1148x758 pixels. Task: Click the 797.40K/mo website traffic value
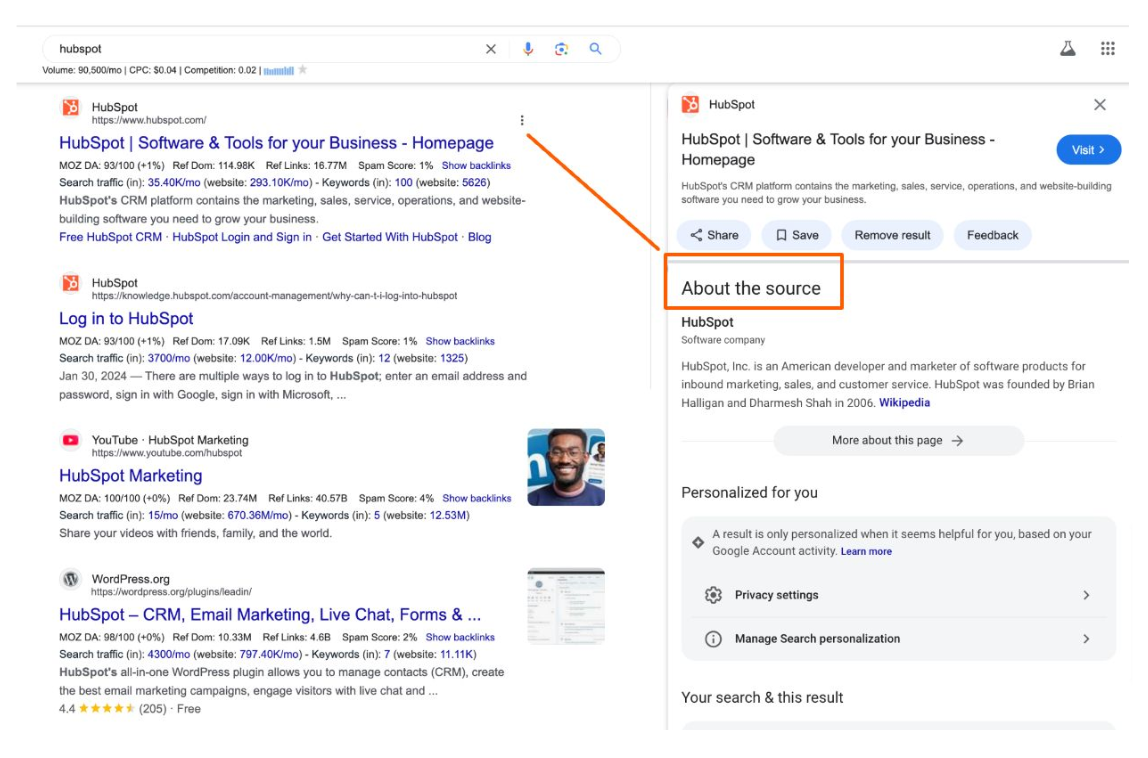pos(269,655)
